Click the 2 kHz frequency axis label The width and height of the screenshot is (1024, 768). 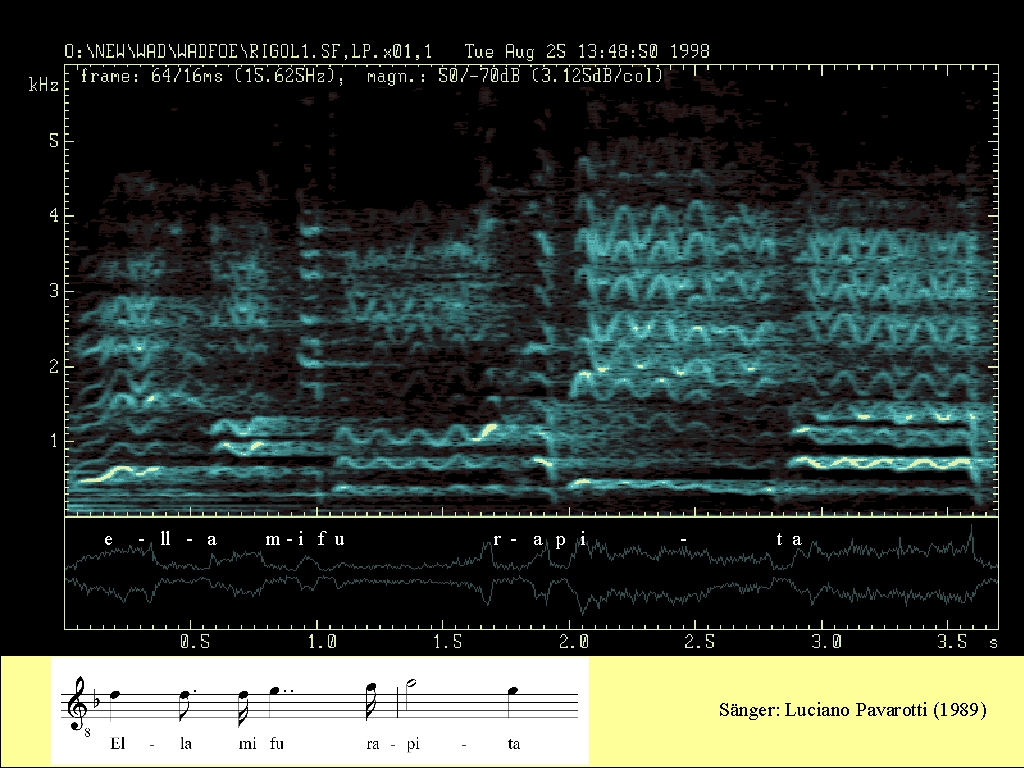coord(55,367)
